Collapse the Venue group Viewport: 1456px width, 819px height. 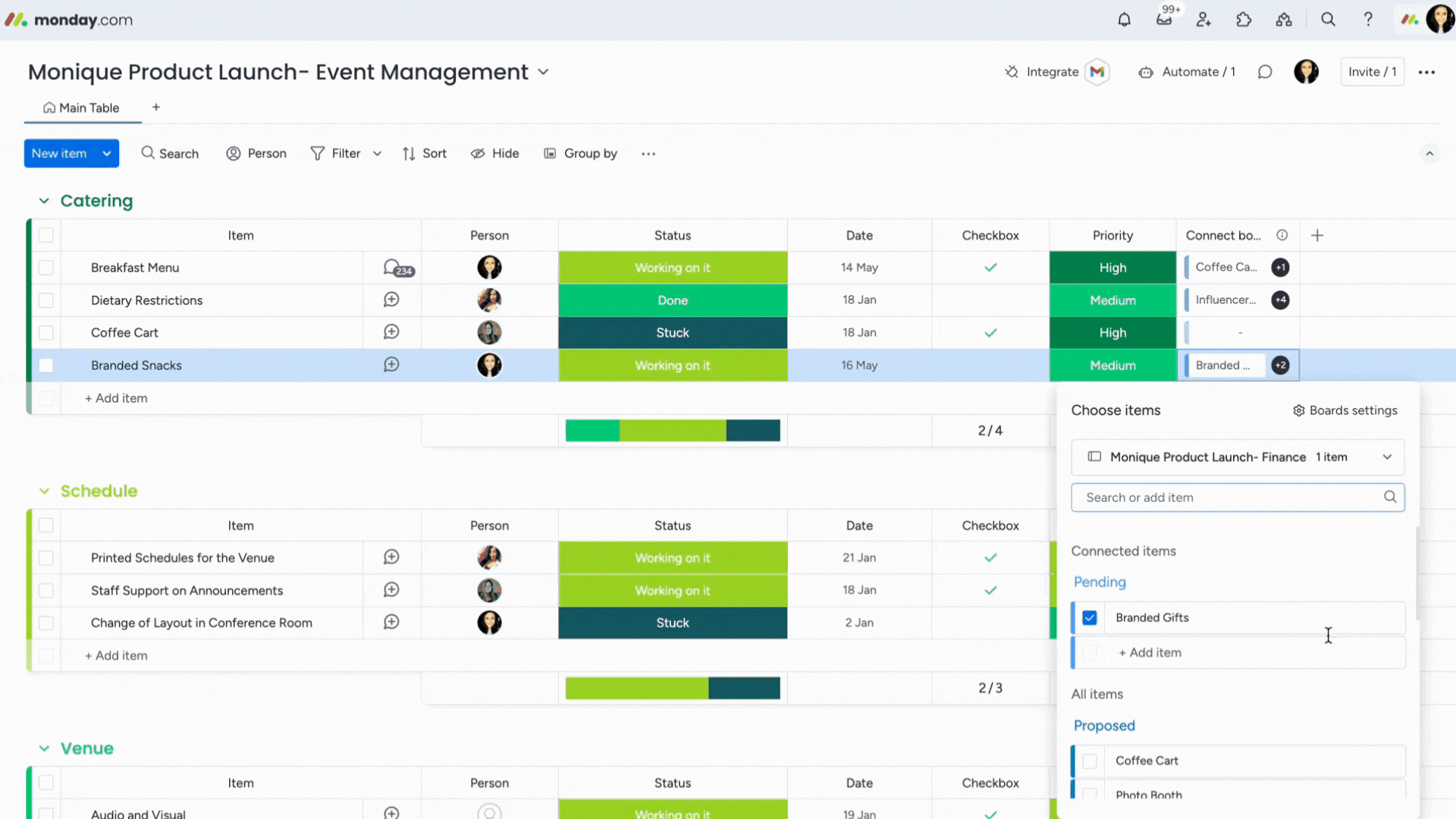point(44,748)
